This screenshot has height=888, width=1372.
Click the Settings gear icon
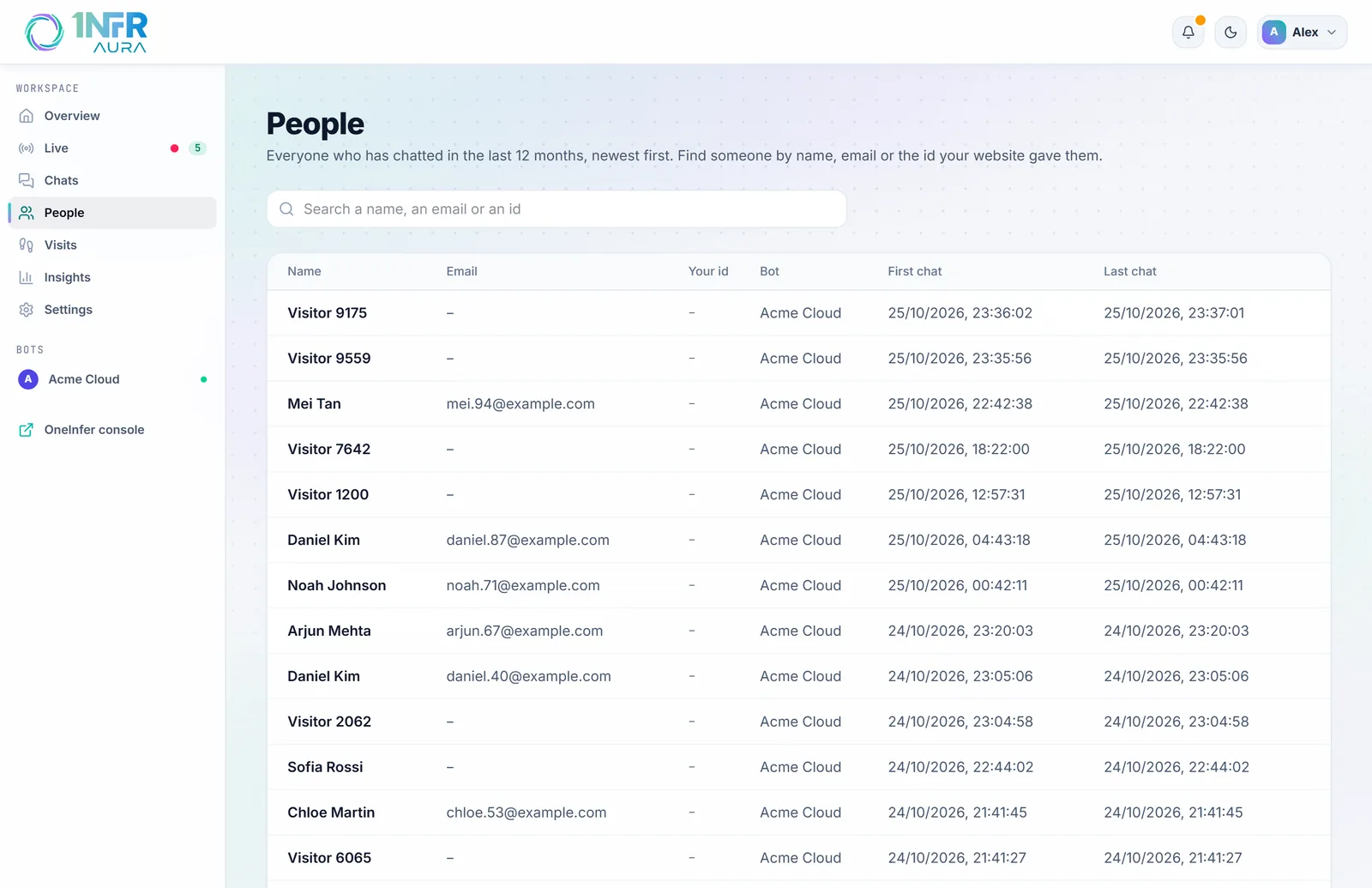coord(27,310)
